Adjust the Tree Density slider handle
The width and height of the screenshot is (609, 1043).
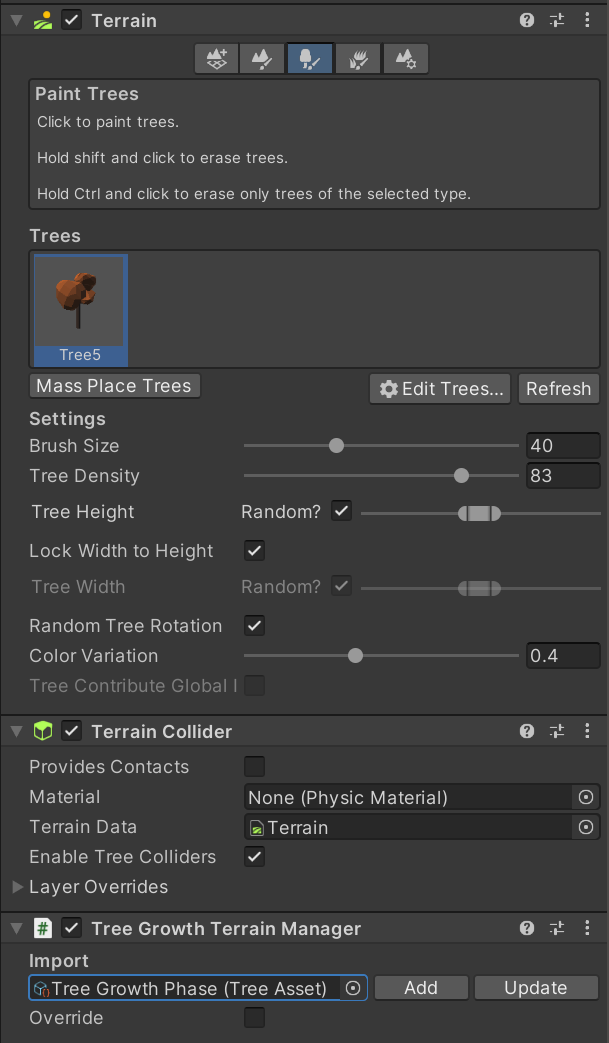pos(461,476)
